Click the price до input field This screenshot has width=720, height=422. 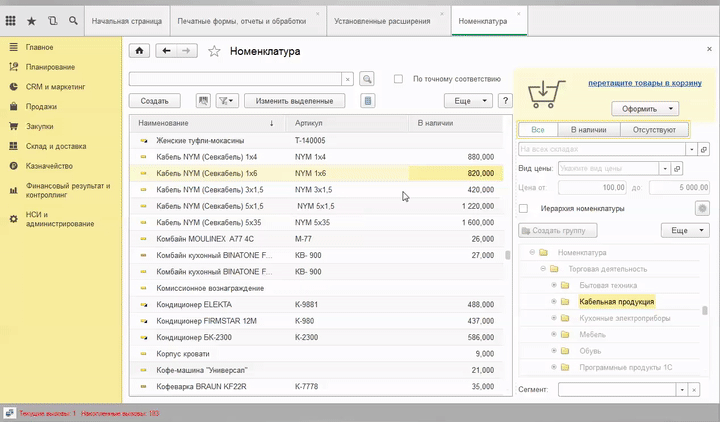680,187
